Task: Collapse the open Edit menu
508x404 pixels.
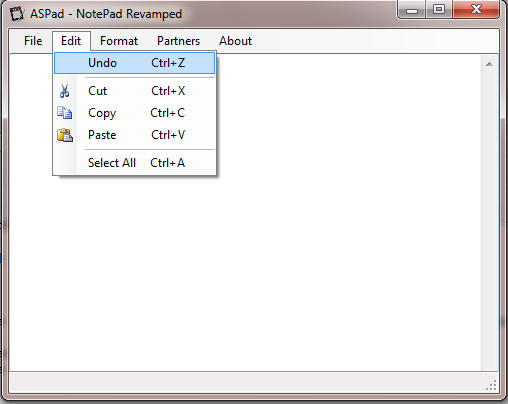Action: [71, 41]
